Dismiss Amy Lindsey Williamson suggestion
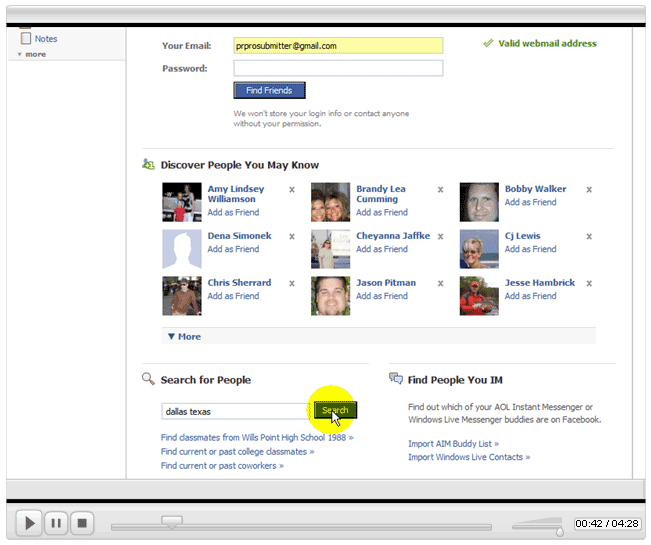 (x=292, y=190)
